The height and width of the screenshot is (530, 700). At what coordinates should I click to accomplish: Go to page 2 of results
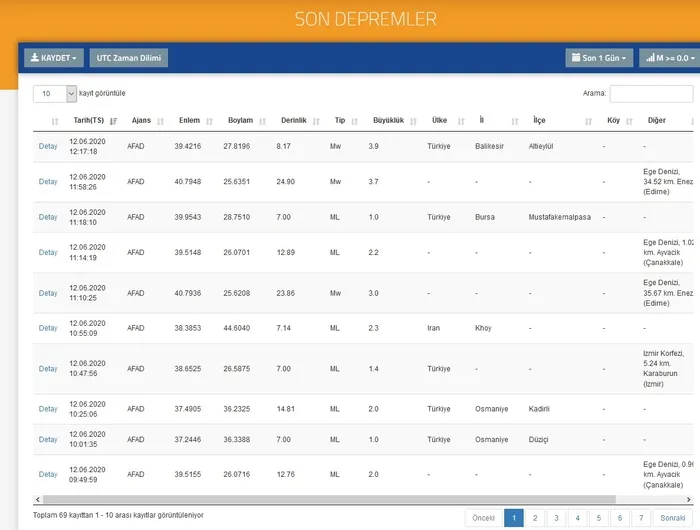pyautogui.click(x=536, y=518)
